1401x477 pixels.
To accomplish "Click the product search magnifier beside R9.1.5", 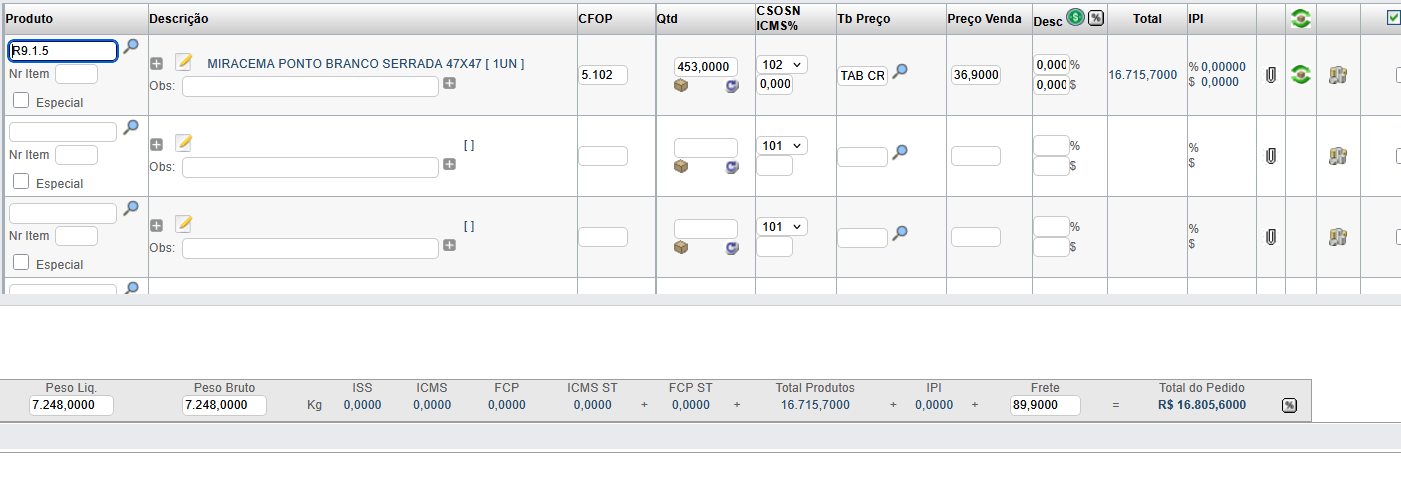I will 130,47.
